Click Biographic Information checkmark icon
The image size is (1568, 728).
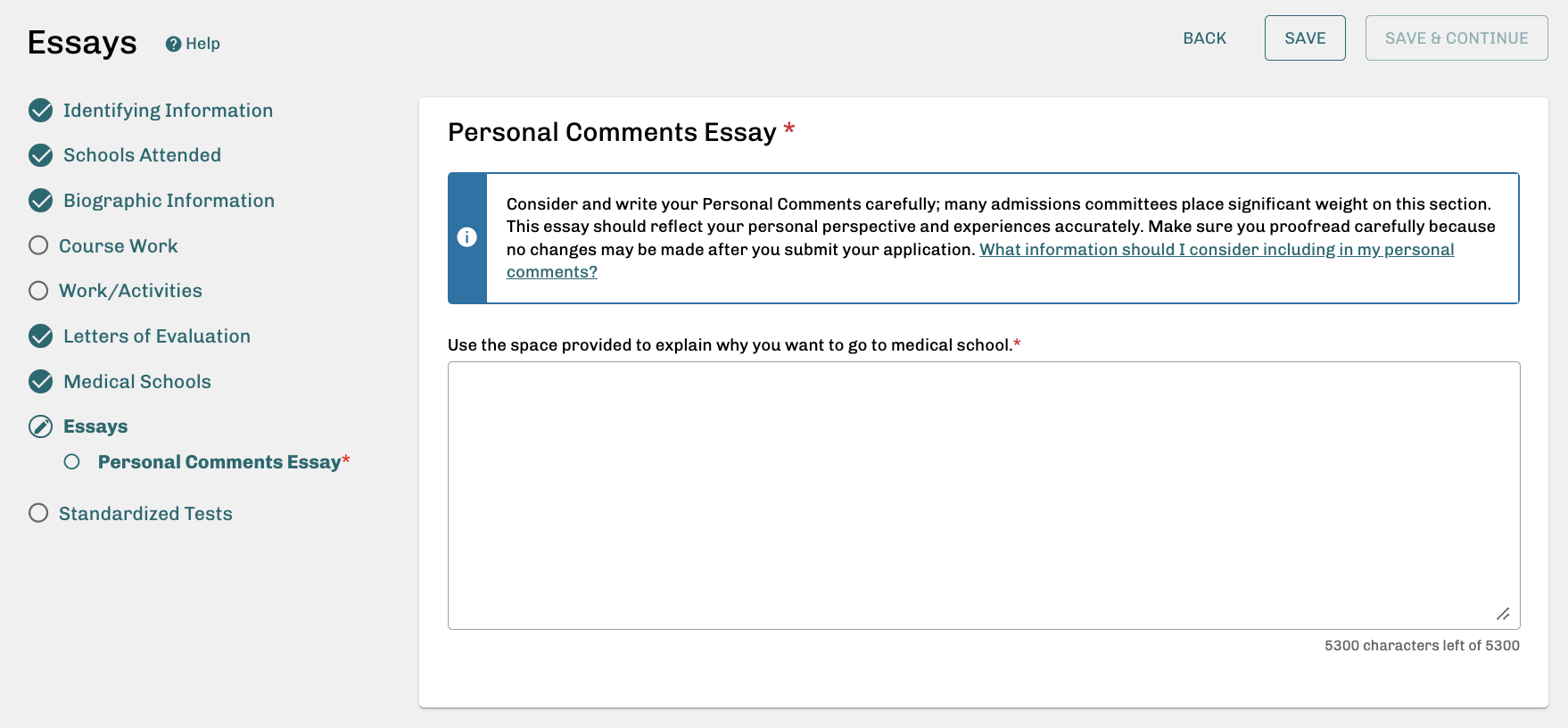pyautogui.click(x=41, y=201)
